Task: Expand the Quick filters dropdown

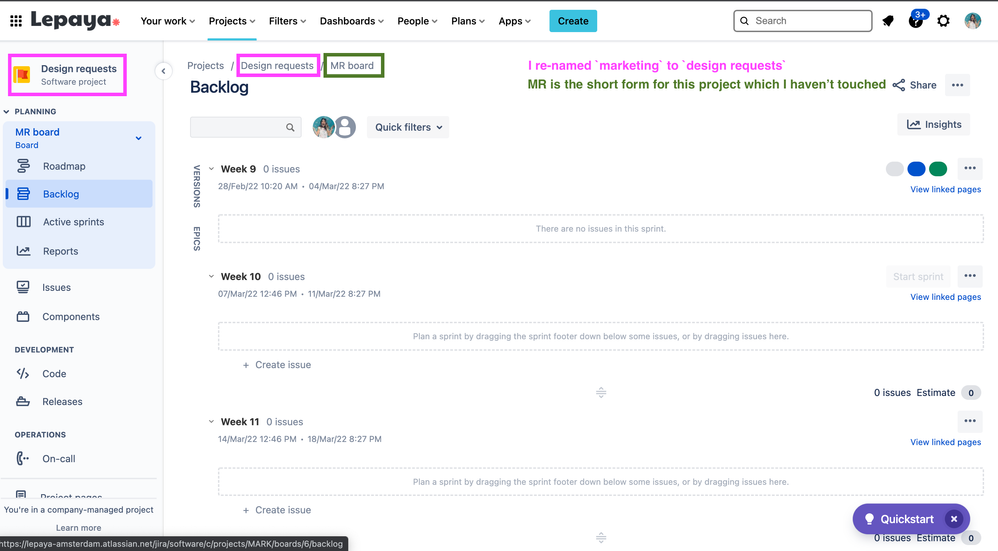Action: tap(408, 127)
